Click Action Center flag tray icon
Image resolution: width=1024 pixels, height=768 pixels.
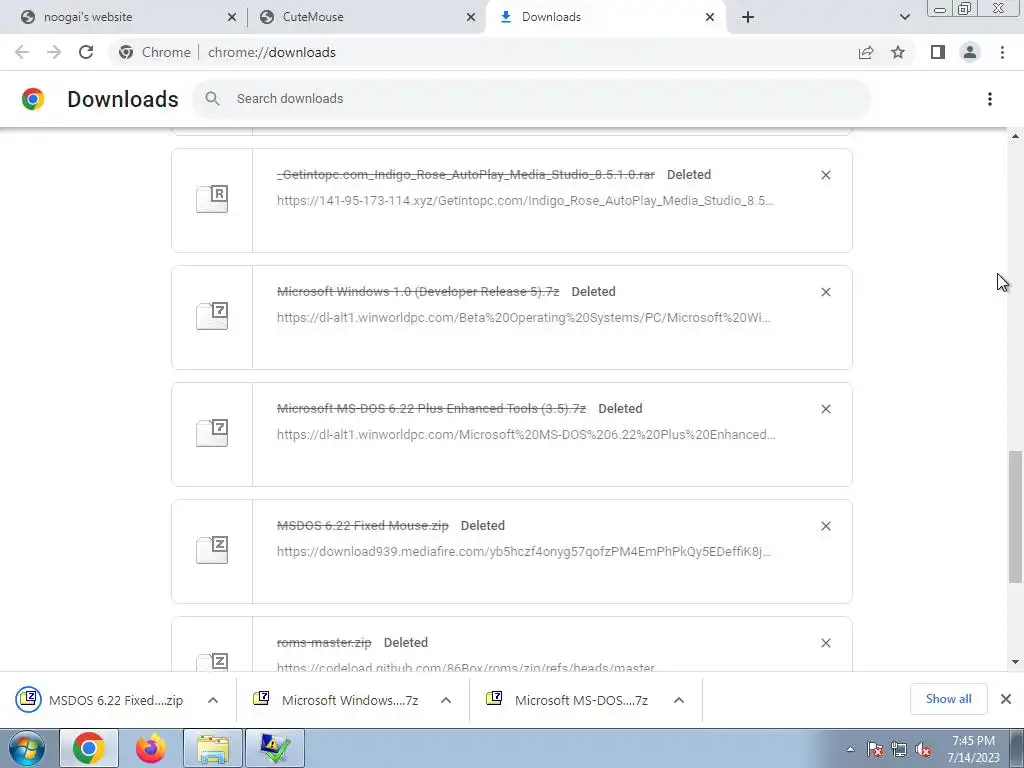pos(875,750)
